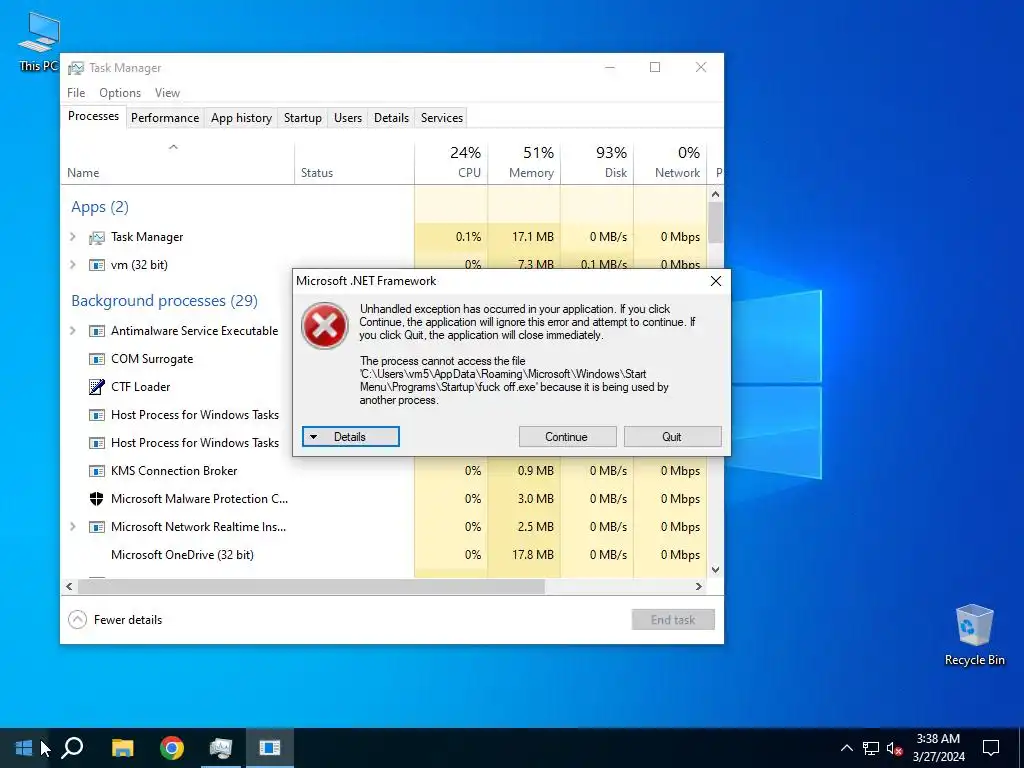Click the vm (32 bit) process icon
This screenshot has width=1024, height=768.
coord(97,265)
